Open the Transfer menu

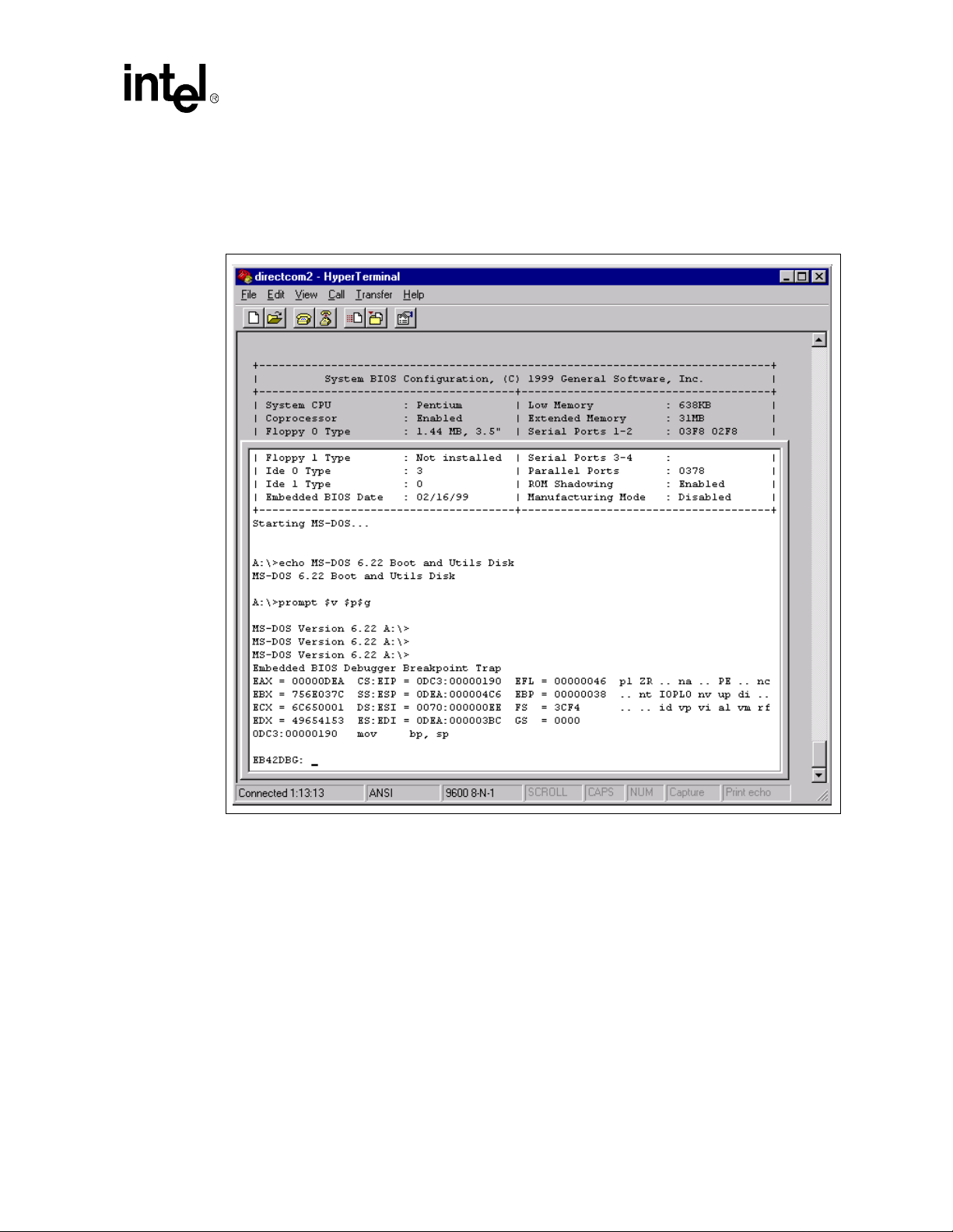click(x=373, y=295)
